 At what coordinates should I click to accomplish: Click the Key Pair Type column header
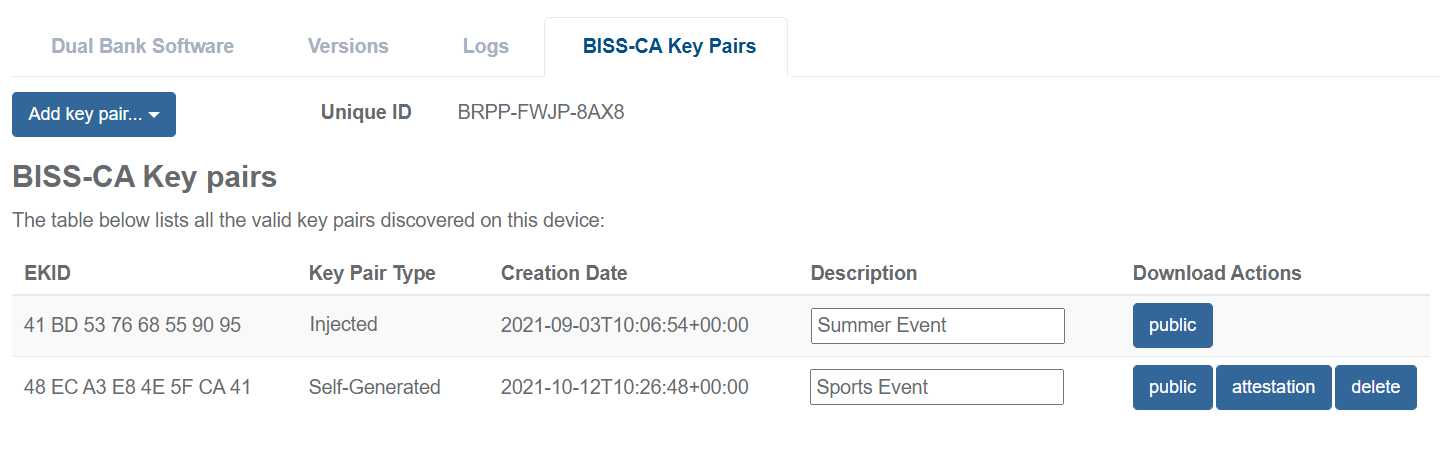point(372,273)
